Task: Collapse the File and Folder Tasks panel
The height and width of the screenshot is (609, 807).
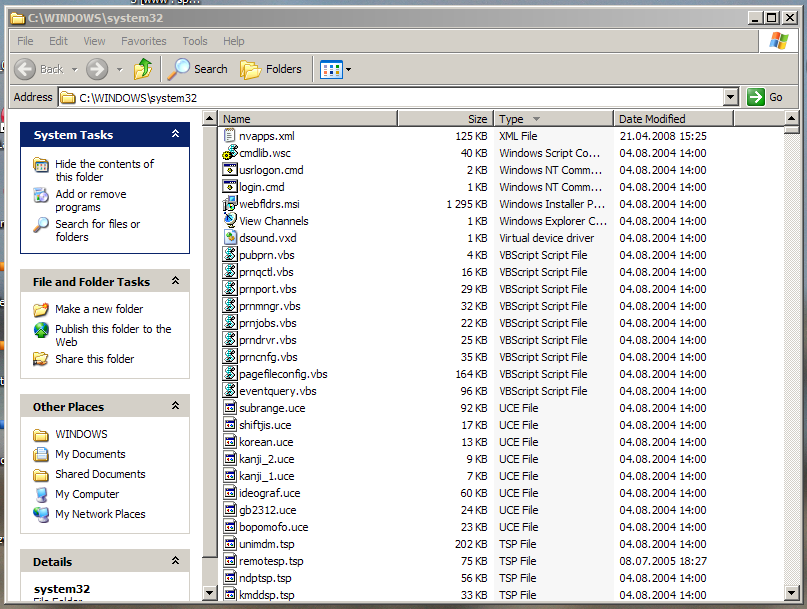Action: coord(176,281)
